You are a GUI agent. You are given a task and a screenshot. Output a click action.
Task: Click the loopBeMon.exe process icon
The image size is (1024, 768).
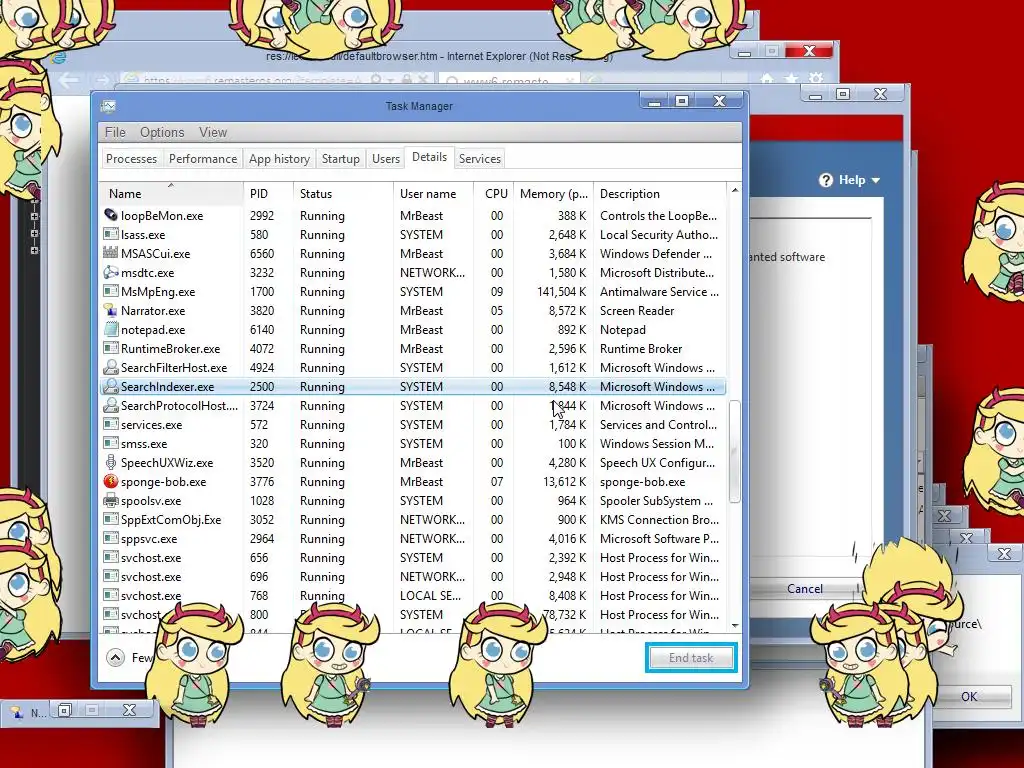click(111, 215)
